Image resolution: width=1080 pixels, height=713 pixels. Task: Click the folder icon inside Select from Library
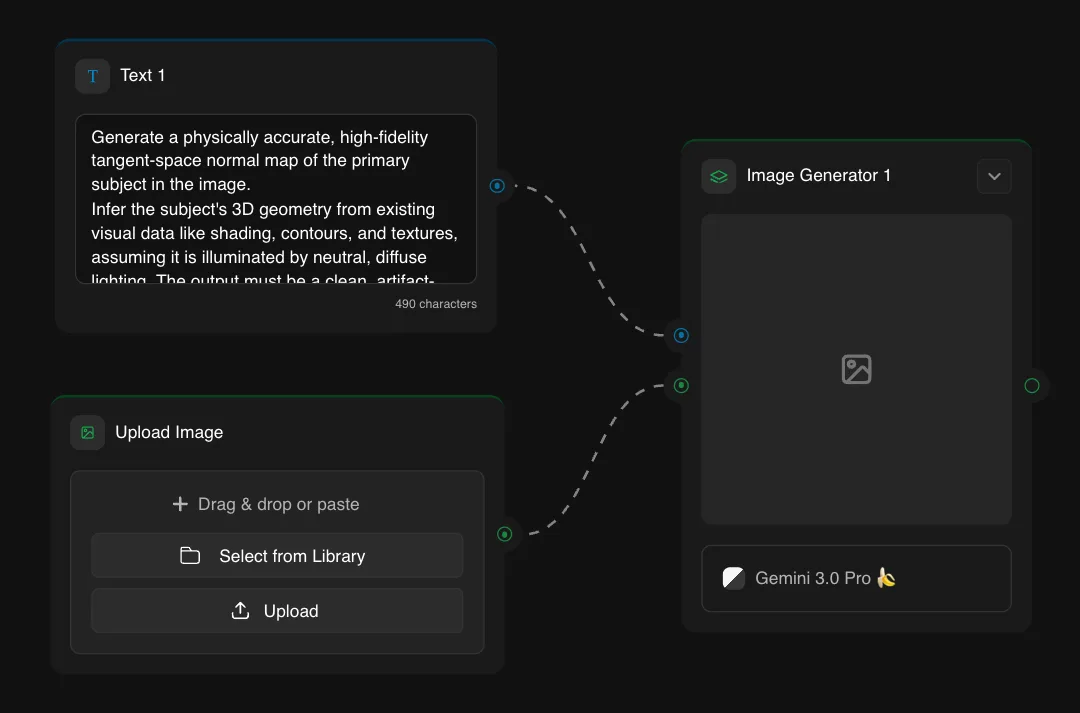click(190, 555)
